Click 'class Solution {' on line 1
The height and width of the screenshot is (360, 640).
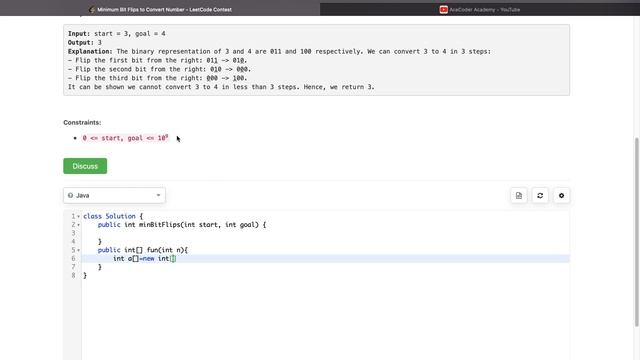coord(113,216)
